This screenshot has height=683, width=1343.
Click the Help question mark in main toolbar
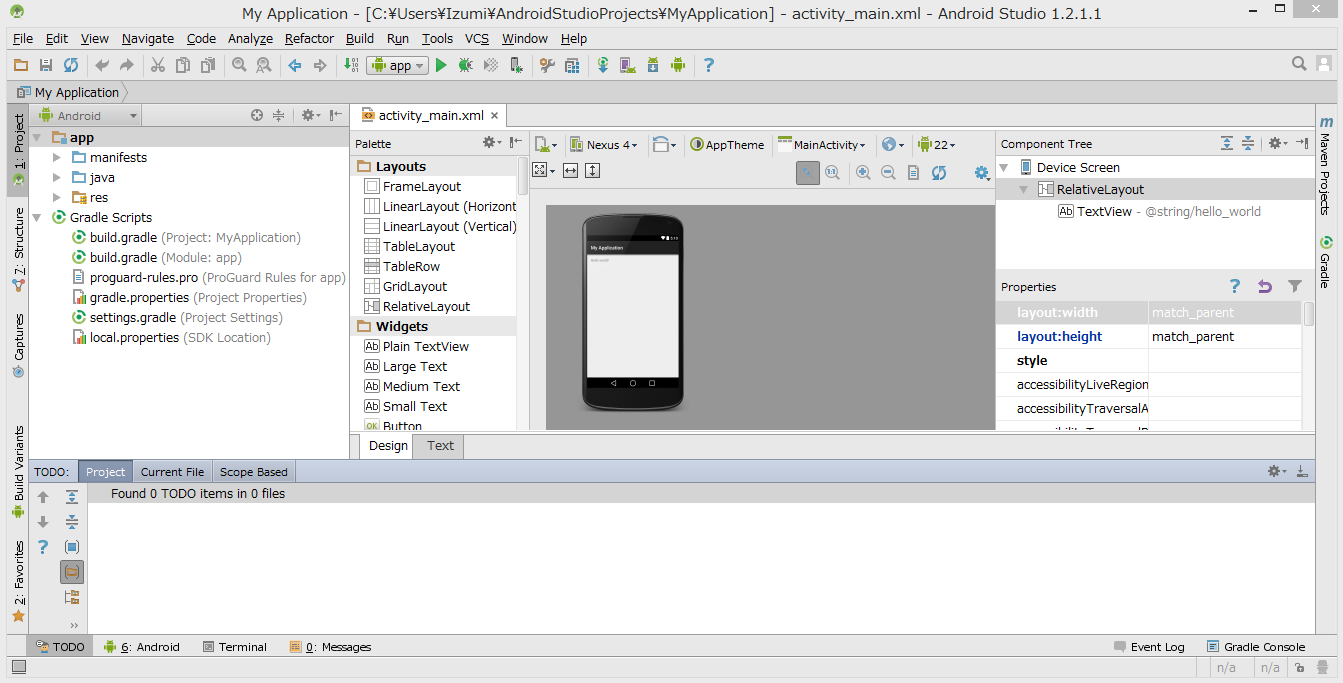coord(709,65)
